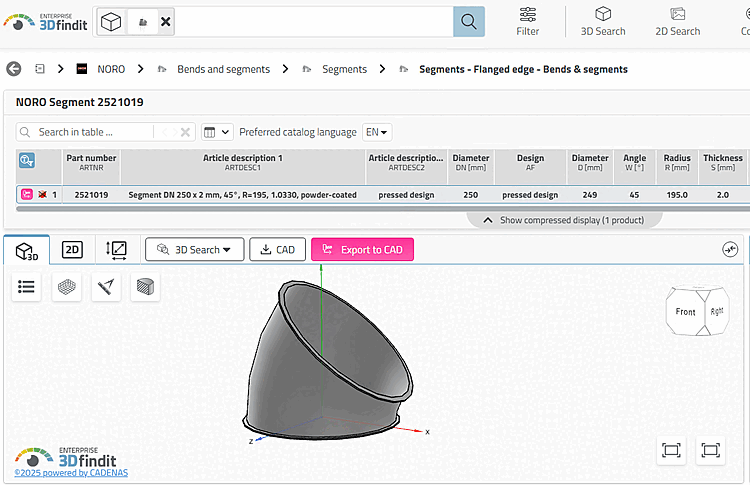
Task: Click the article description cell for Segment DN 250
Action: 243,195
